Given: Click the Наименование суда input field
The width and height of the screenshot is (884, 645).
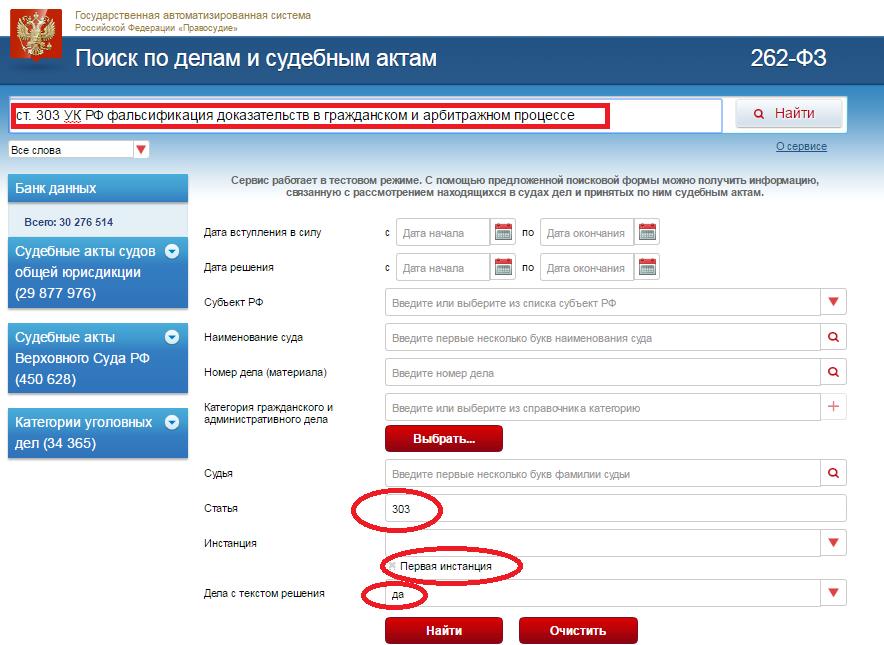Looking at the screenshot, I should [603, 337].
